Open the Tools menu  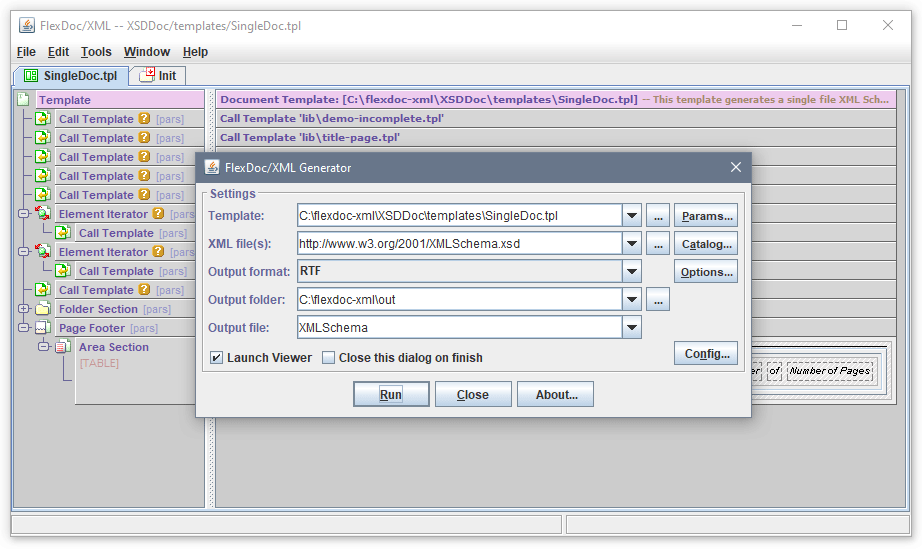click(x=96, y=52)
